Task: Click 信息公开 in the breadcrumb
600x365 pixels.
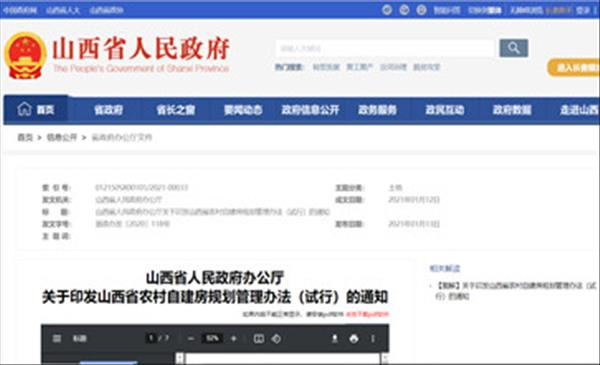Action: click(62, 137)
